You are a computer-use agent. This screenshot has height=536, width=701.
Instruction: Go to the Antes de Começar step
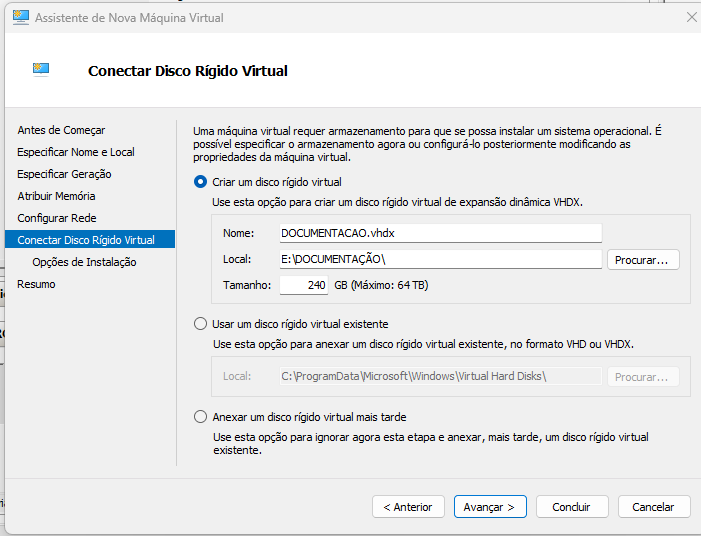pos(61,130)
